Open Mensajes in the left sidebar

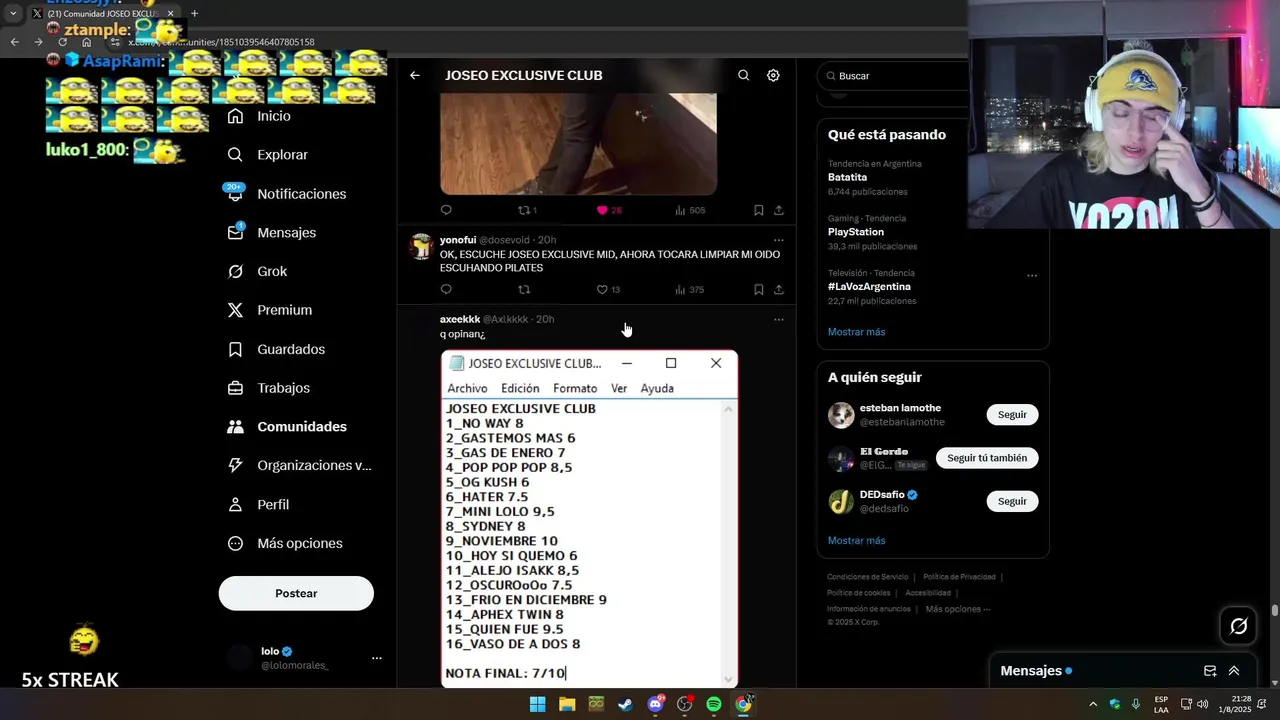[x=271, y=232]
